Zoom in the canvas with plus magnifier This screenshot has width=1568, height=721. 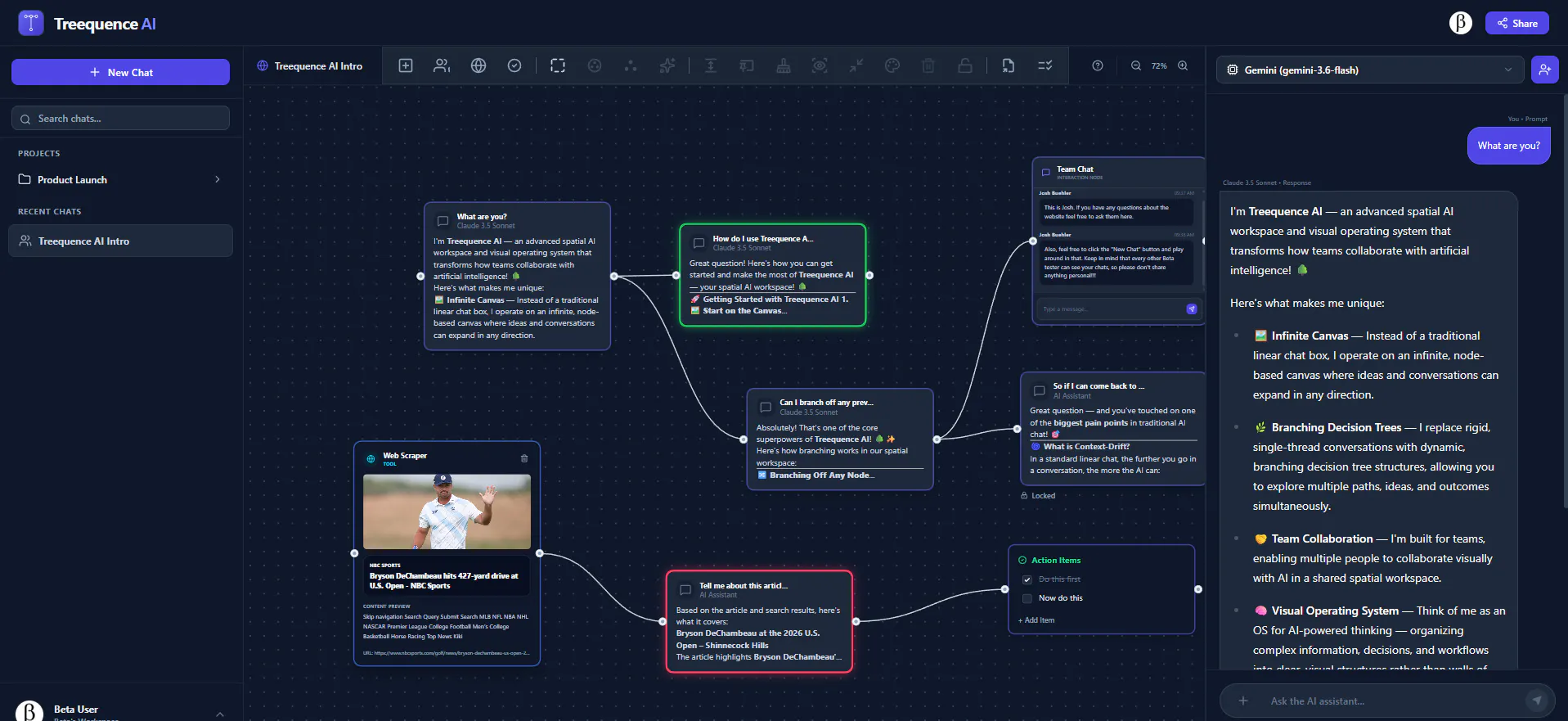click(x=1183, y=65)
